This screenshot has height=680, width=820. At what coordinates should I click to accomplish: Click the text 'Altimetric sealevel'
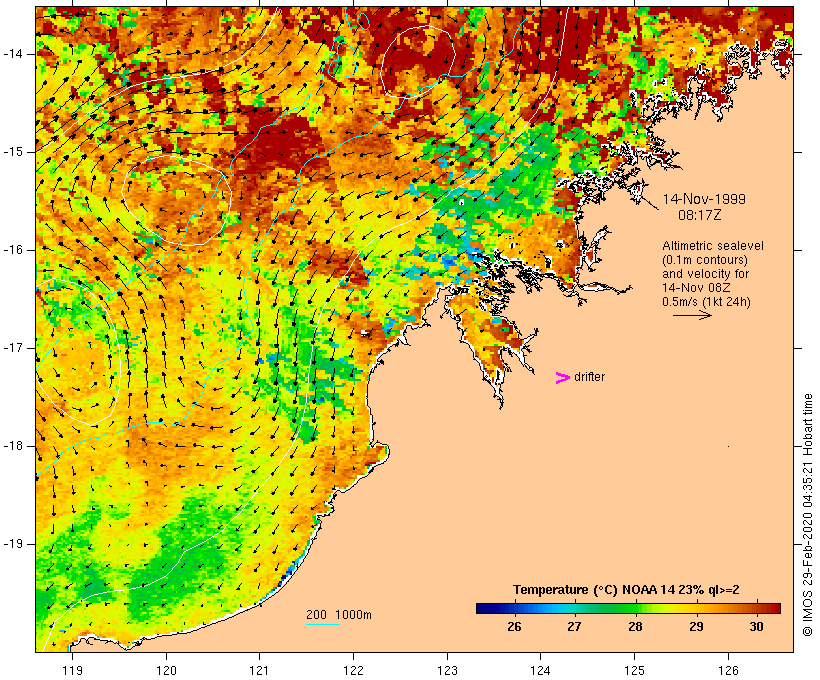tap(713, 246)
